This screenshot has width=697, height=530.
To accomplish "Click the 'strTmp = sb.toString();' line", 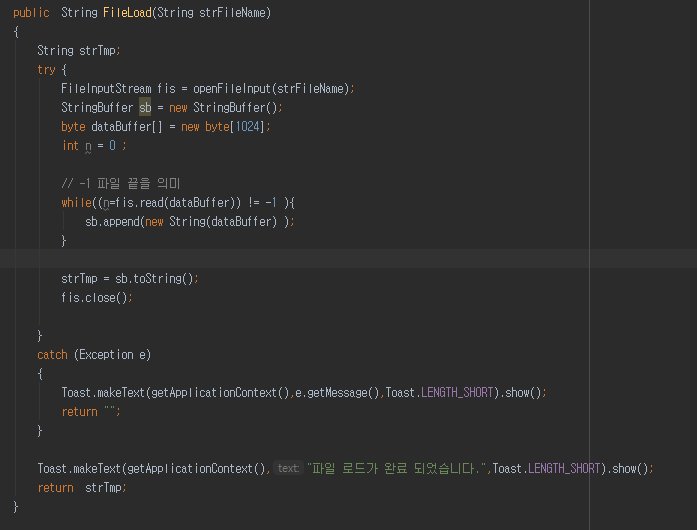I will click(130, 279).
